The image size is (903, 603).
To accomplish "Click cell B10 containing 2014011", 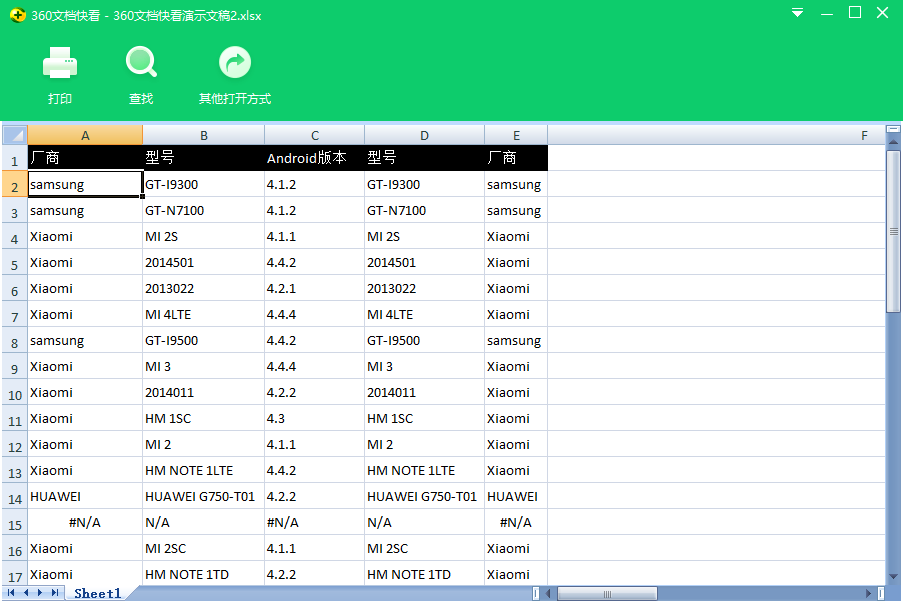I will point(203,392).
